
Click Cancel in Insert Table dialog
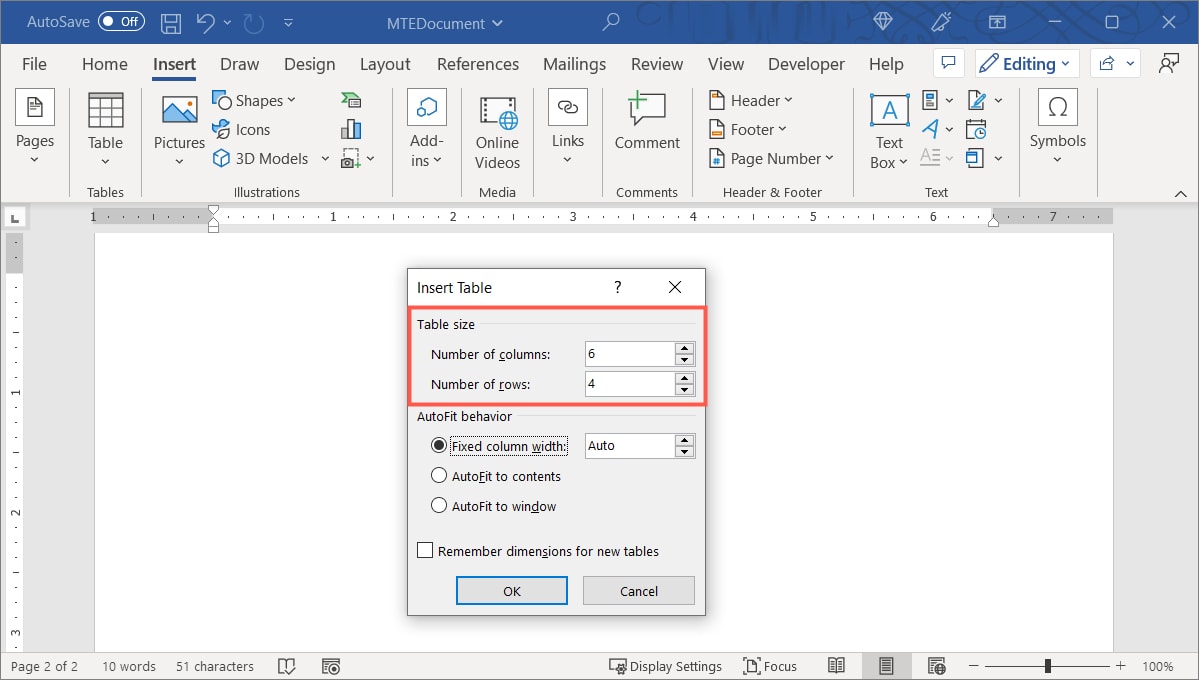[x=638, y=591]
